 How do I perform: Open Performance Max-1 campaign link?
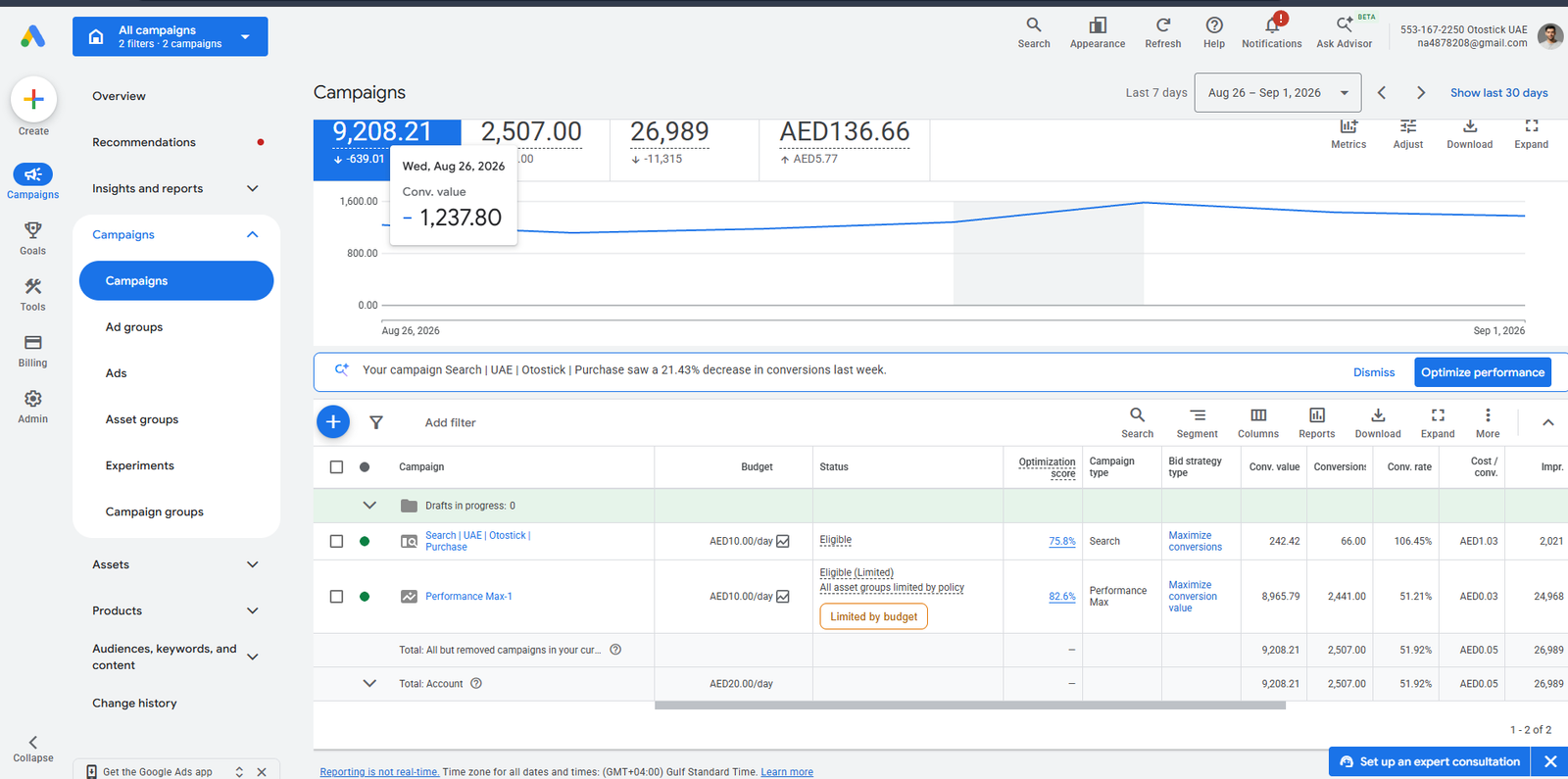pyautogui.click(x=468, y=597)
